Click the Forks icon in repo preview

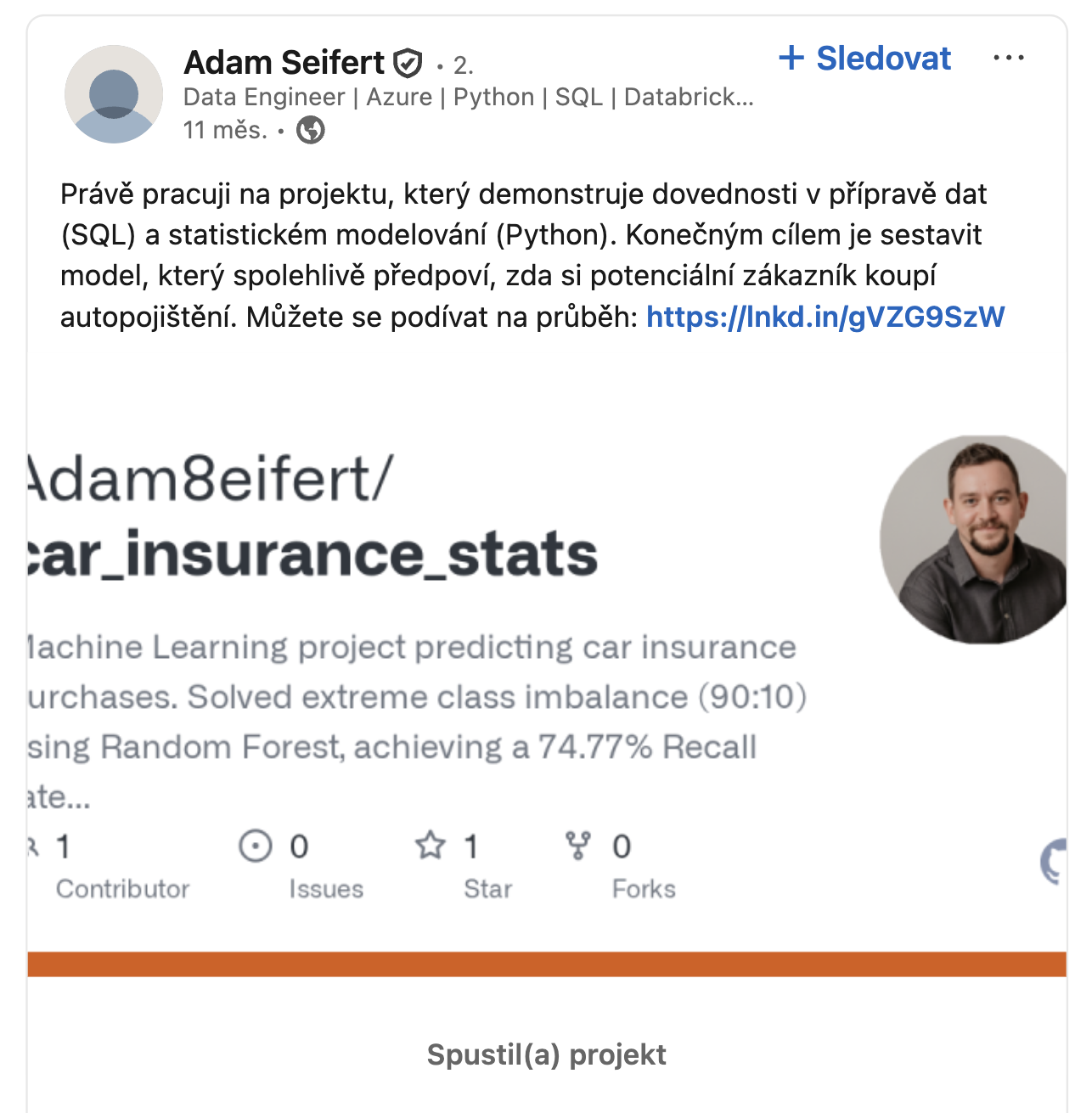(578, 845)
